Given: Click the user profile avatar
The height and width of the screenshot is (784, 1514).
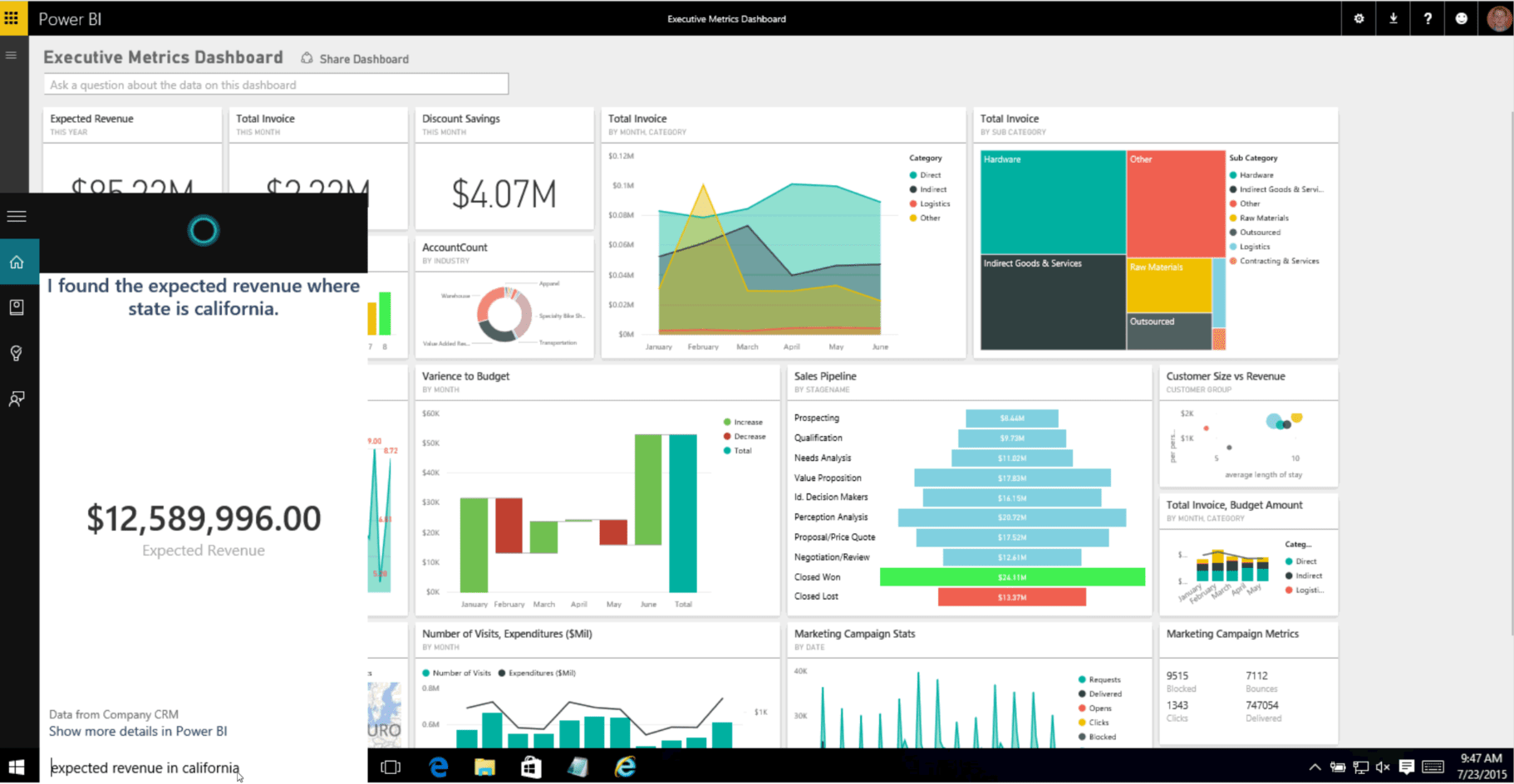Looking at the screenshot, I should click(x=1497, y=18).
